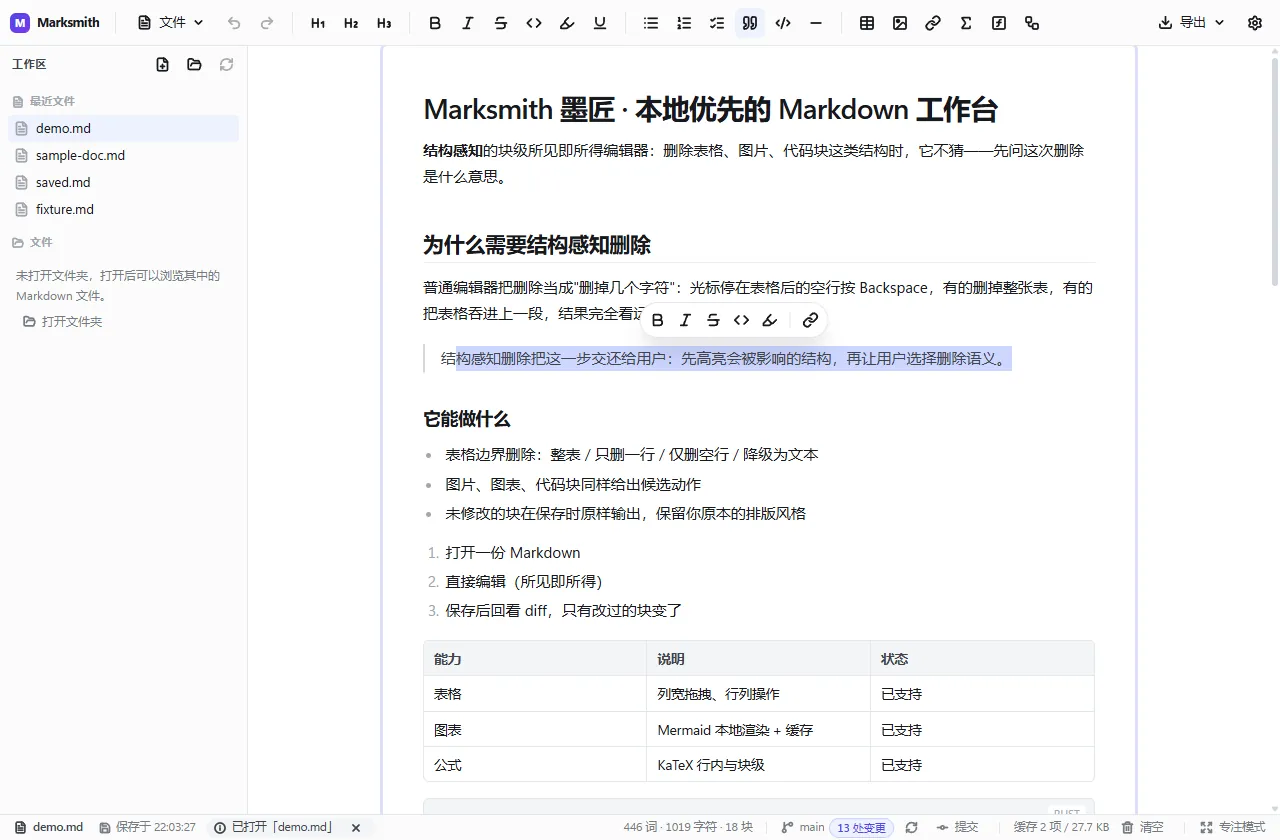Insert an image from the toolbar

pyautogui.click(x=900, y=23)
